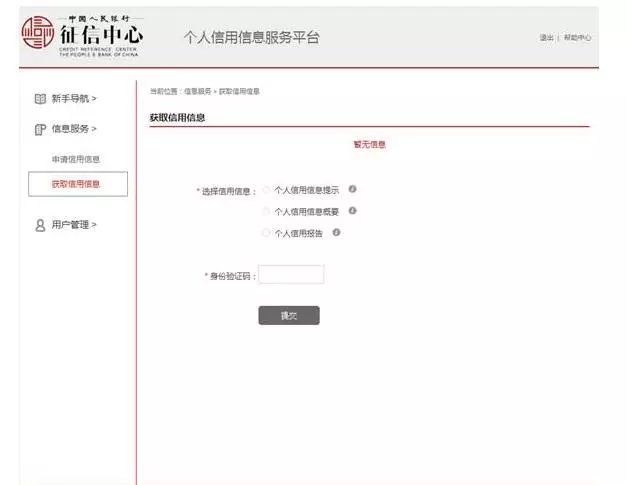Click the 信息服务 document icon

(x=40, y=129)
